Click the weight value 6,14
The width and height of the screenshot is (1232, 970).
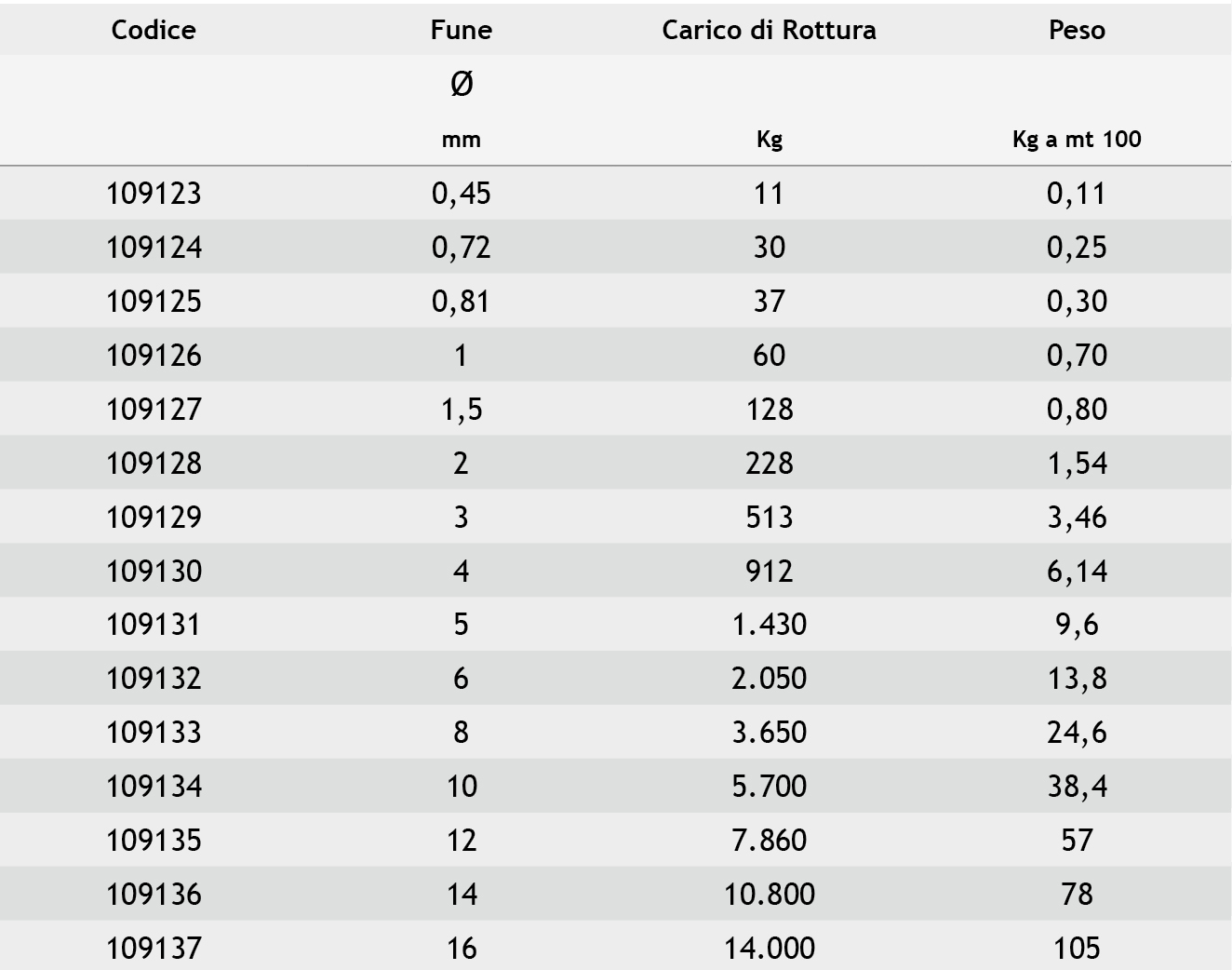[1077, 571]
